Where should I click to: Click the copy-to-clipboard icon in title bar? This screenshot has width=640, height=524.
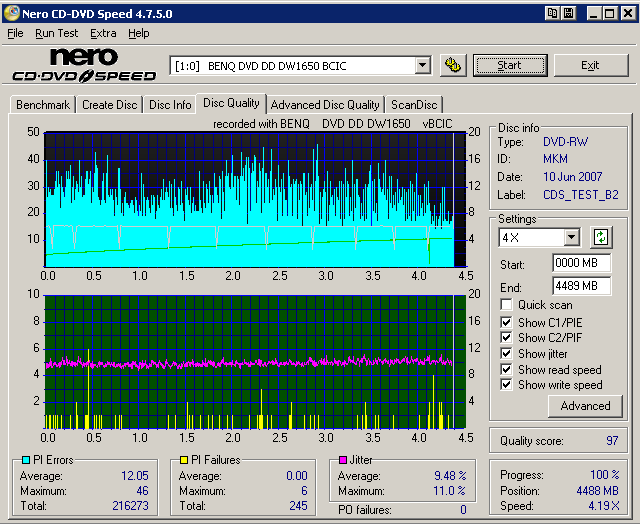coord(551,12)
